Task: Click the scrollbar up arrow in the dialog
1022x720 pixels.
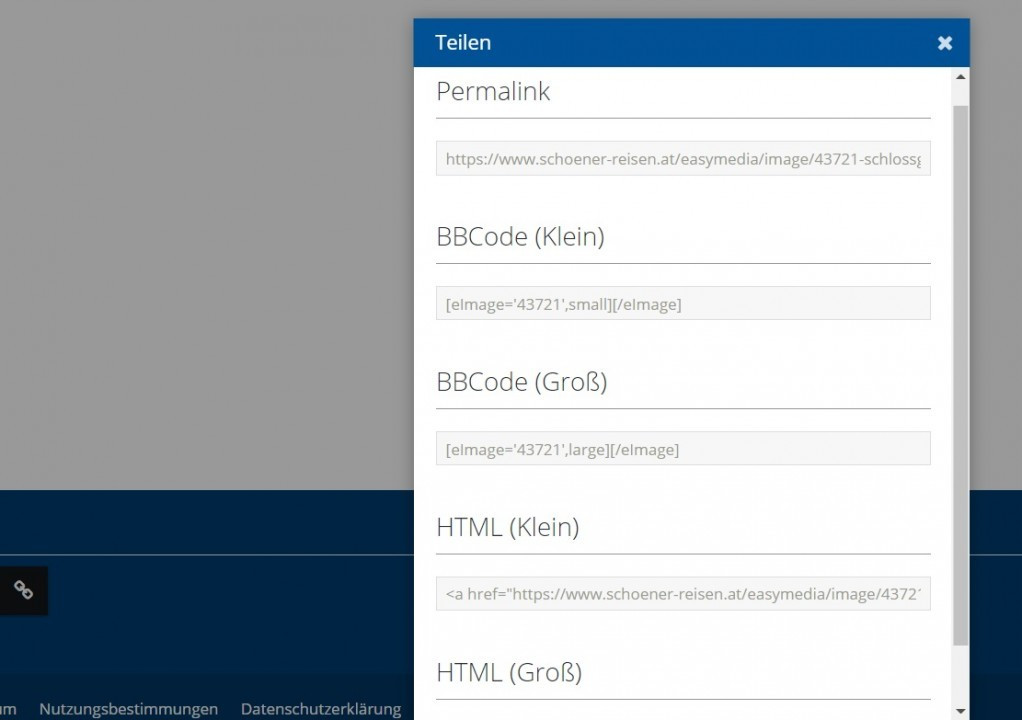Action: click(x=960, y=77)
